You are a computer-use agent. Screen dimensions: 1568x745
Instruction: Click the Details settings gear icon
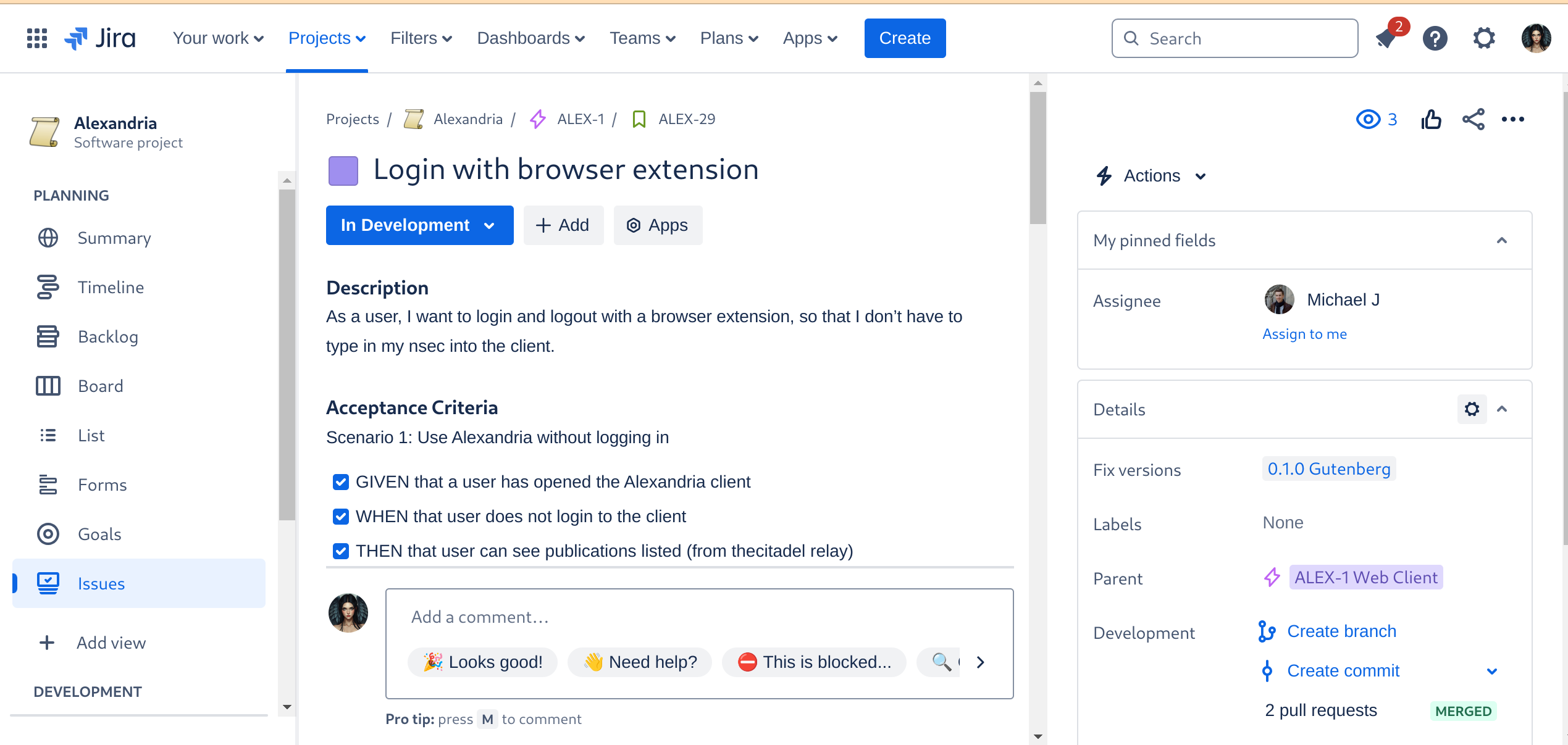1471,408
